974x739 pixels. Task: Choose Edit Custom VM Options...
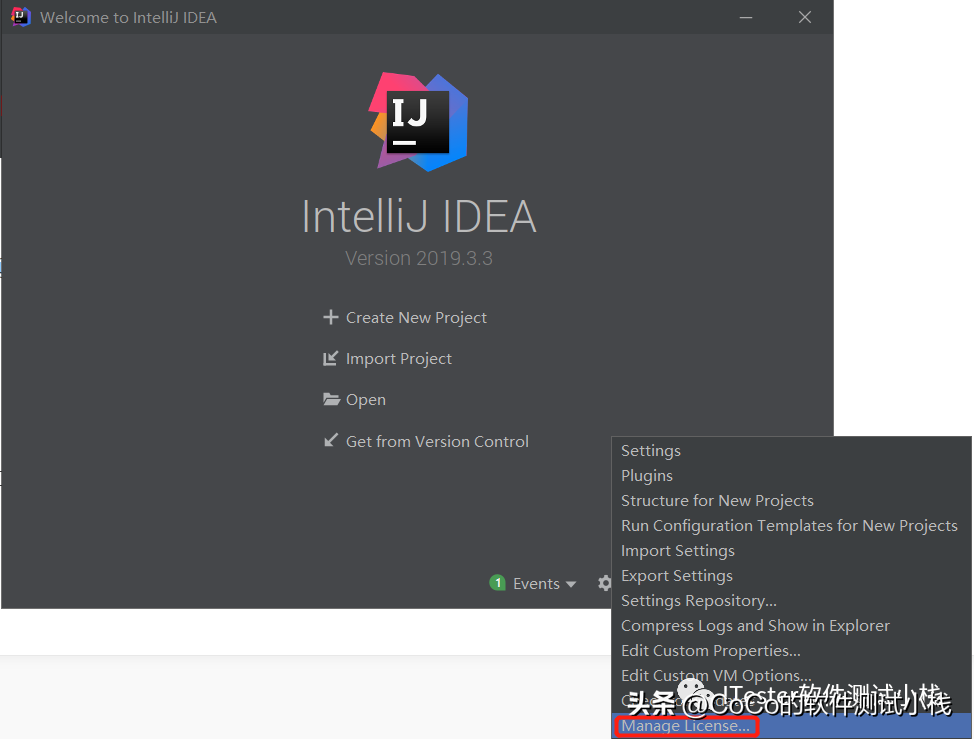tap(717, 676)
